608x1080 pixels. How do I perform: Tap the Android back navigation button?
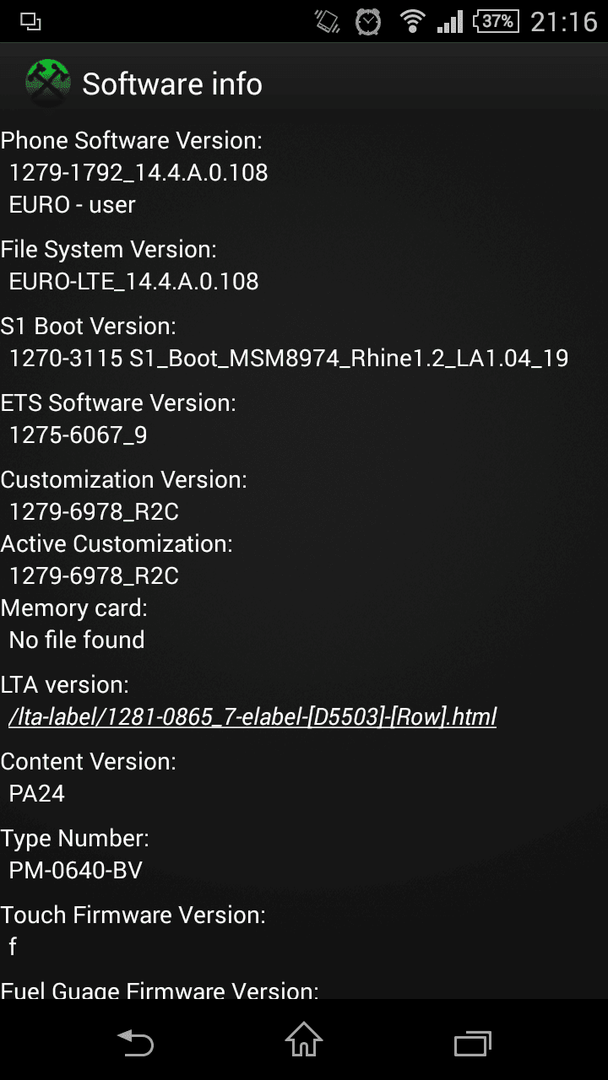(x=136, y=1043)
